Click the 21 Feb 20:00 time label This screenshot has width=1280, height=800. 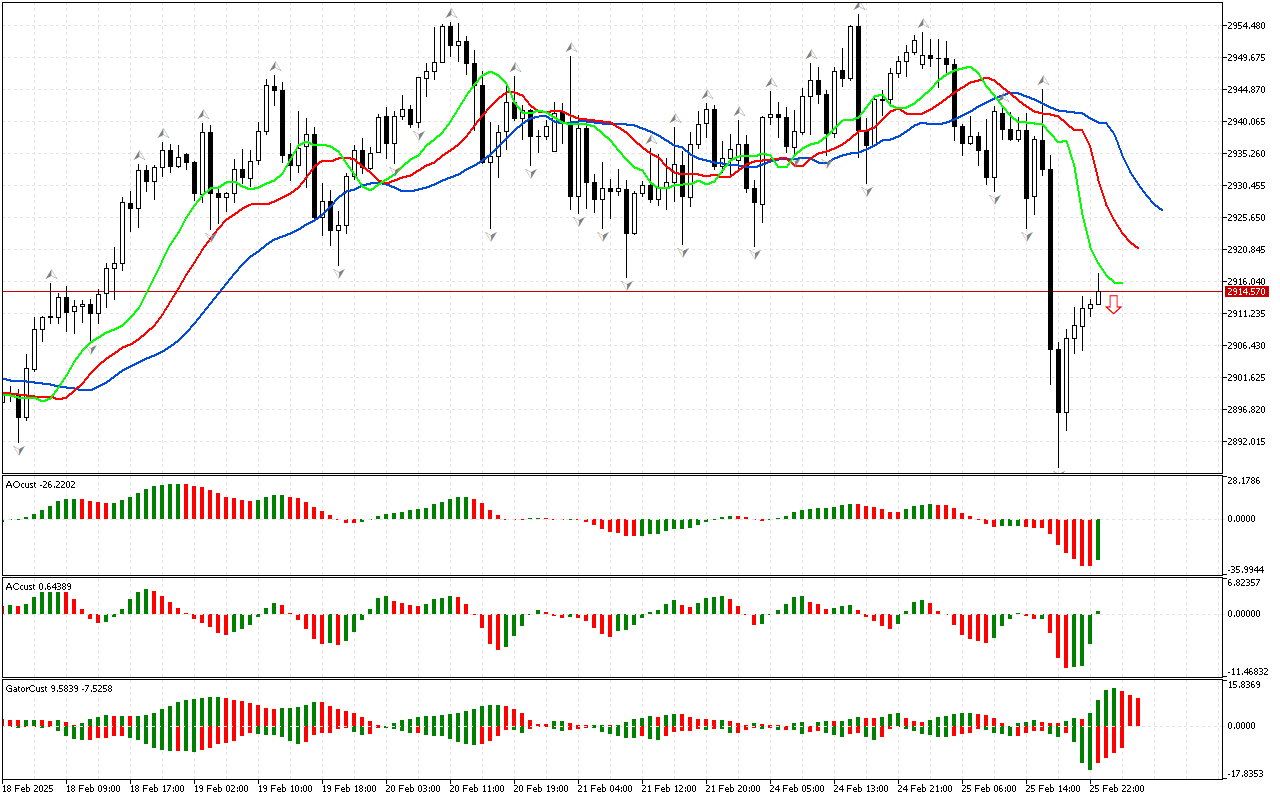pyautogui.click(x=732, y=789)
